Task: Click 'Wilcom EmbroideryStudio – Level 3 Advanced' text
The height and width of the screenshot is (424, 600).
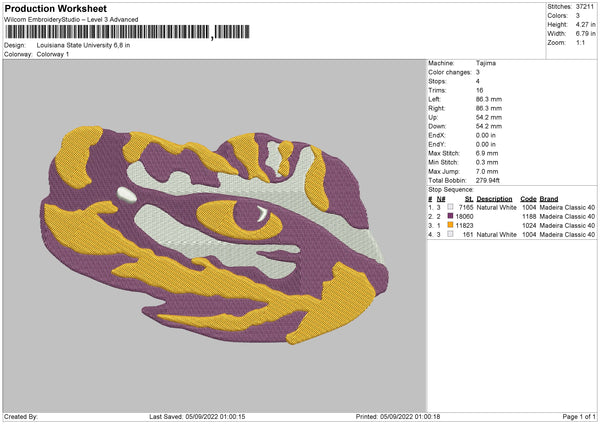Action: 71,20
